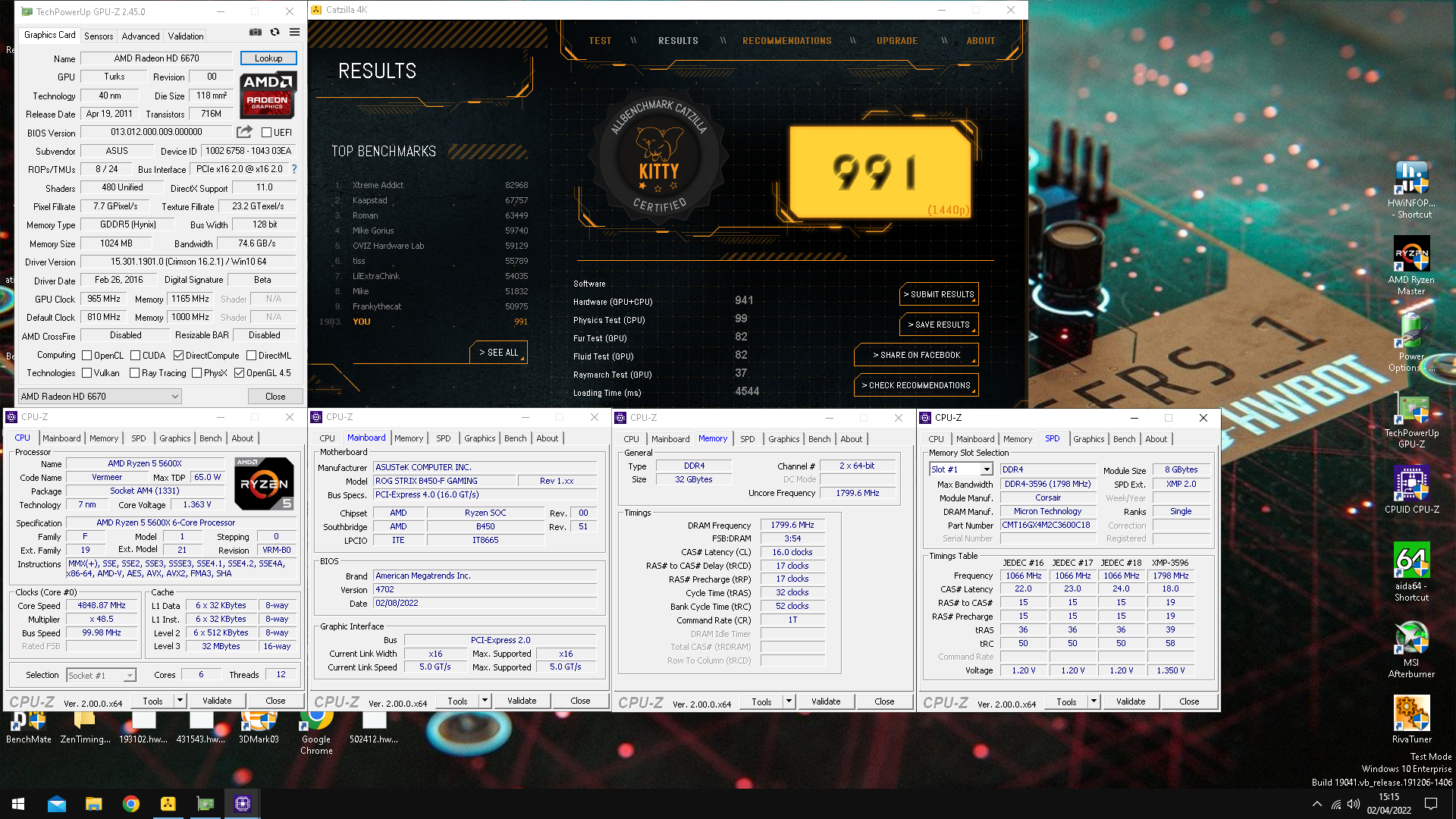Click GPU-Z refresh icon
This screenshot has width=1456, height=819.
[x=275, y=32]
